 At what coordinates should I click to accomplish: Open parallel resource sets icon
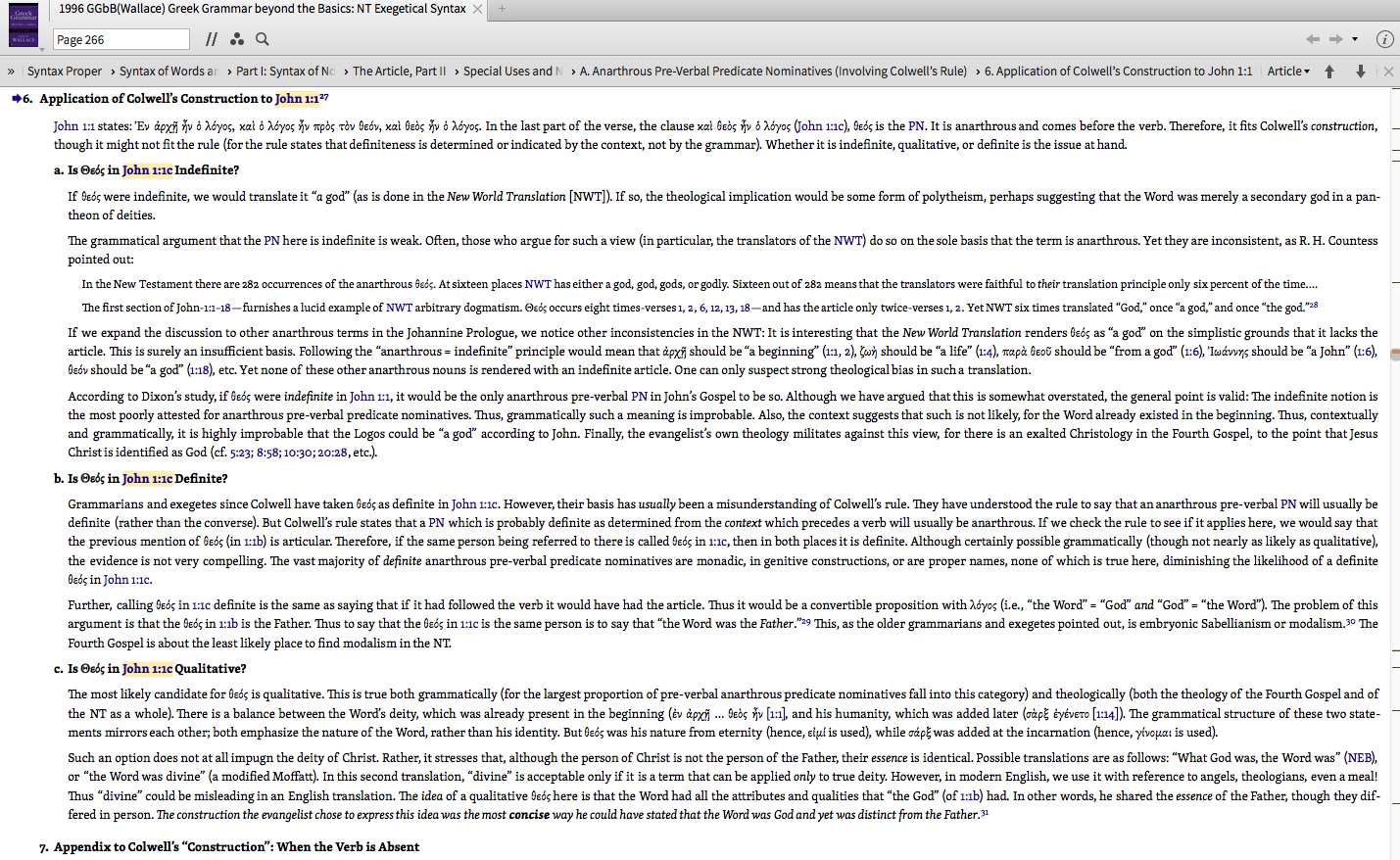[x=212, y=39]
